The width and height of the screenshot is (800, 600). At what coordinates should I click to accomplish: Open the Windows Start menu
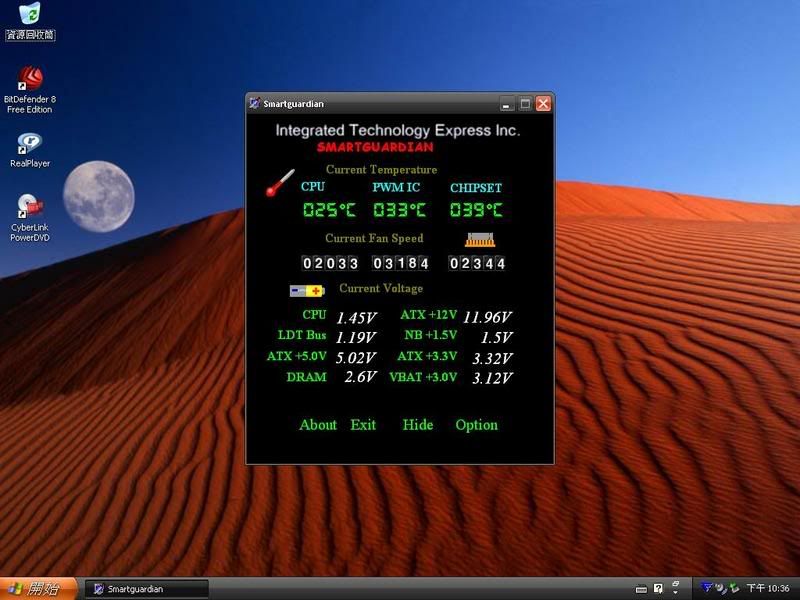(x=37, y=589)
